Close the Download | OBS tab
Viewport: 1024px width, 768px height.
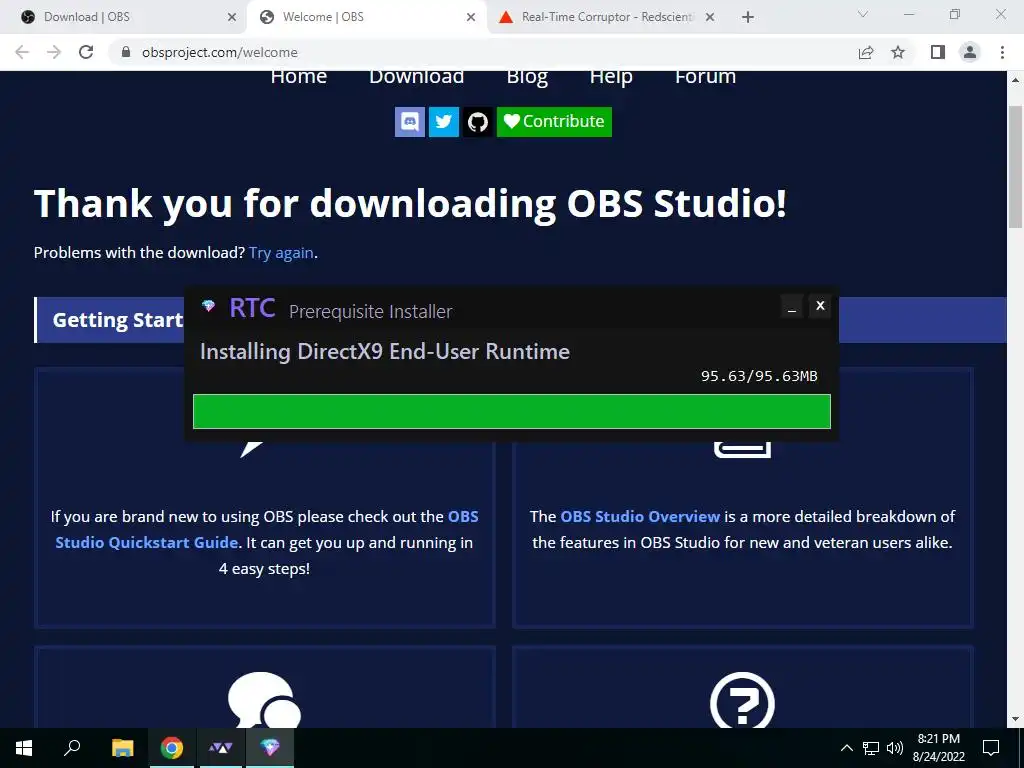(x=231, y=17)
